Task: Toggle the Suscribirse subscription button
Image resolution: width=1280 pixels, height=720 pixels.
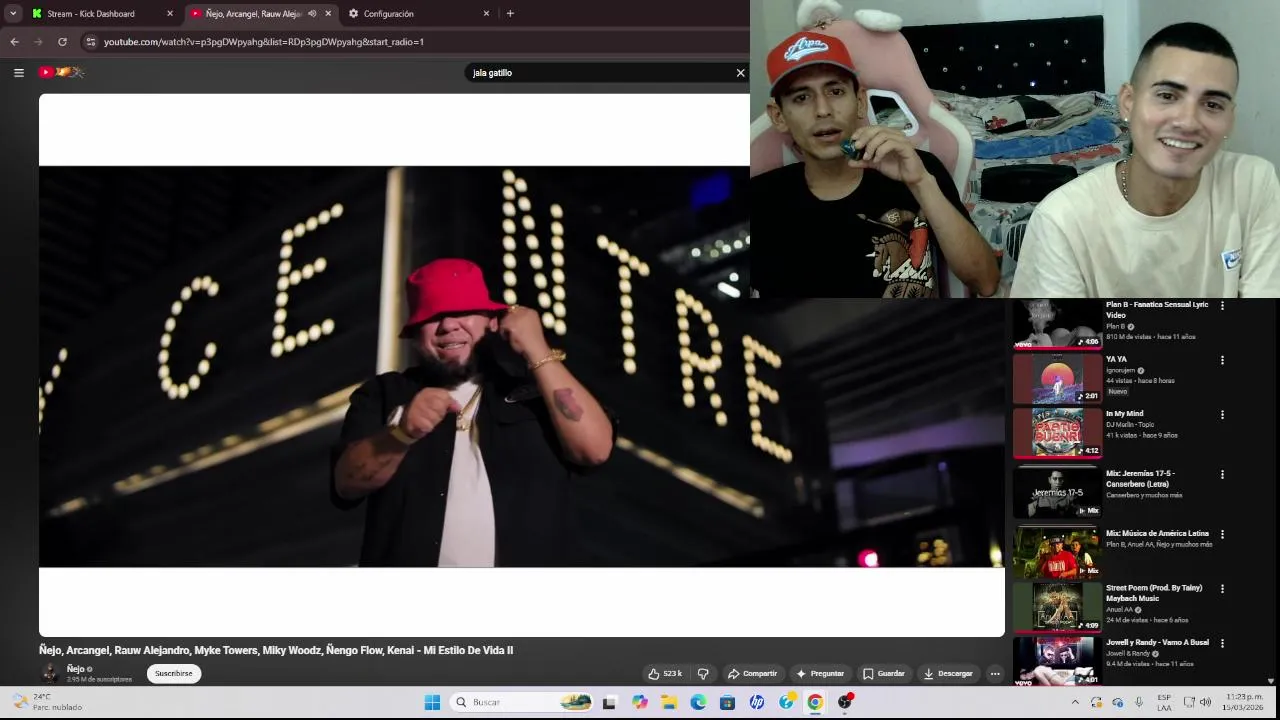Action: 174,673
